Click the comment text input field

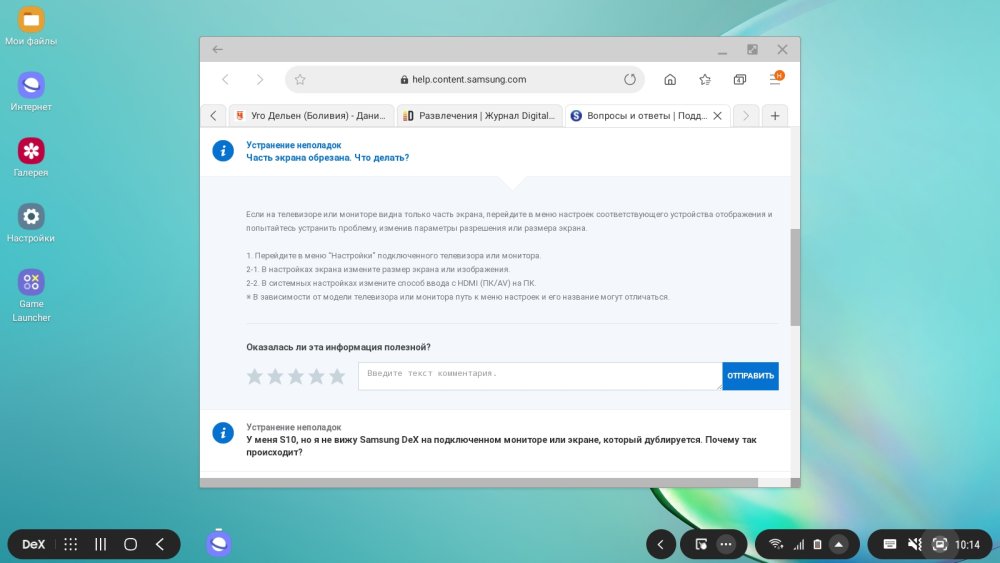(540, 376)
